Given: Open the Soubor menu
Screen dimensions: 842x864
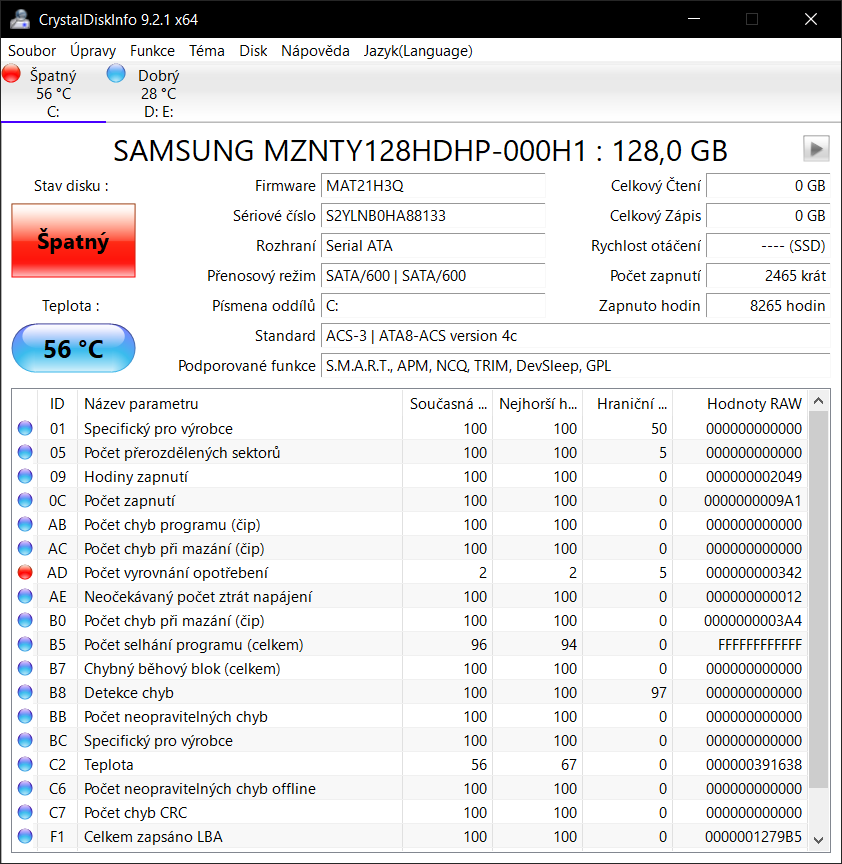Looking at the screenshot, I should tap(32, 51).
